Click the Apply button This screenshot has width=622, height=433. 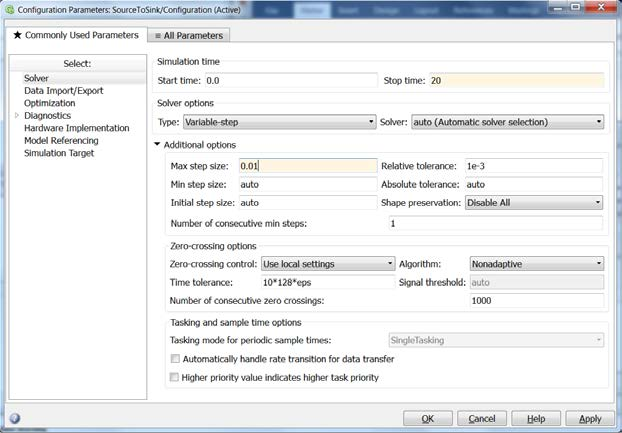pyautogui.click(x=589, y=418)
